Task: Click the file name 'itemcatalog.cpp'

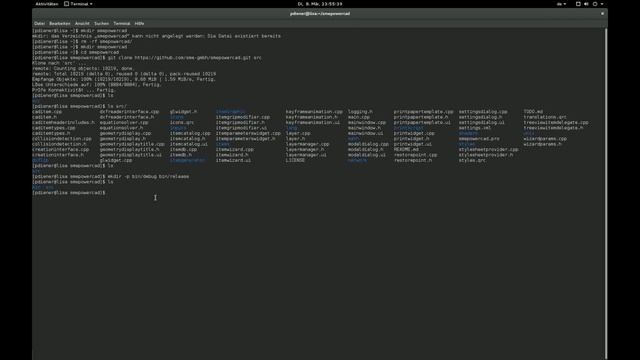Action: (x=190, y=133)
